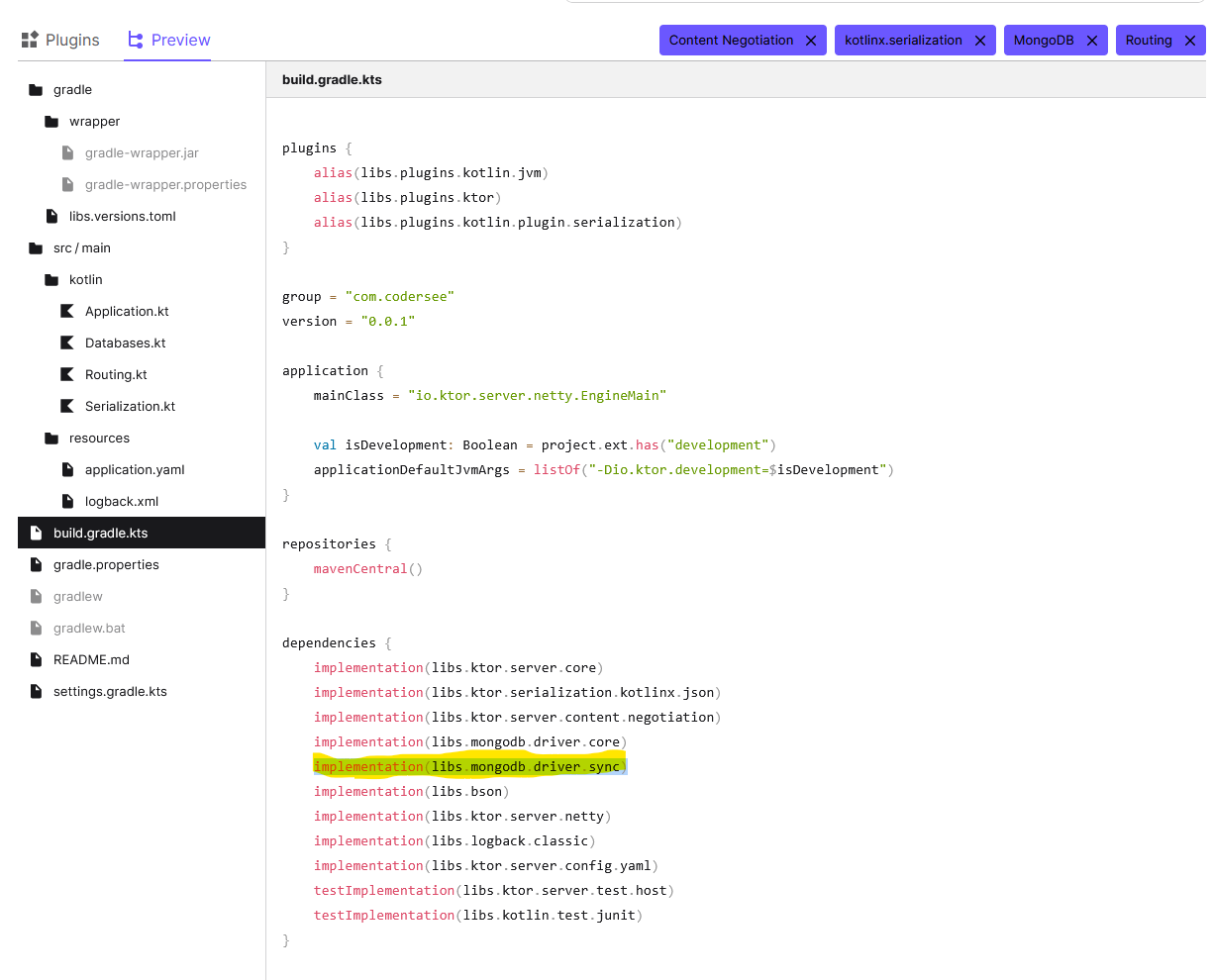Remove the MongoDB plugin chip
Viewport: 1212px width, 980px height.
pos(1091,40)
